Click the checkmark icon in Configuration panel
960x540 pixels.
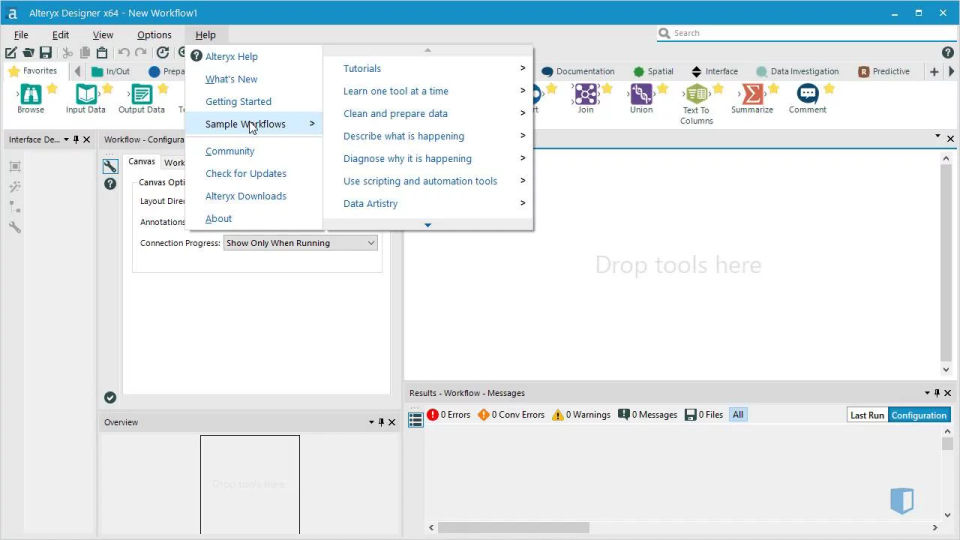coord(110,397)
